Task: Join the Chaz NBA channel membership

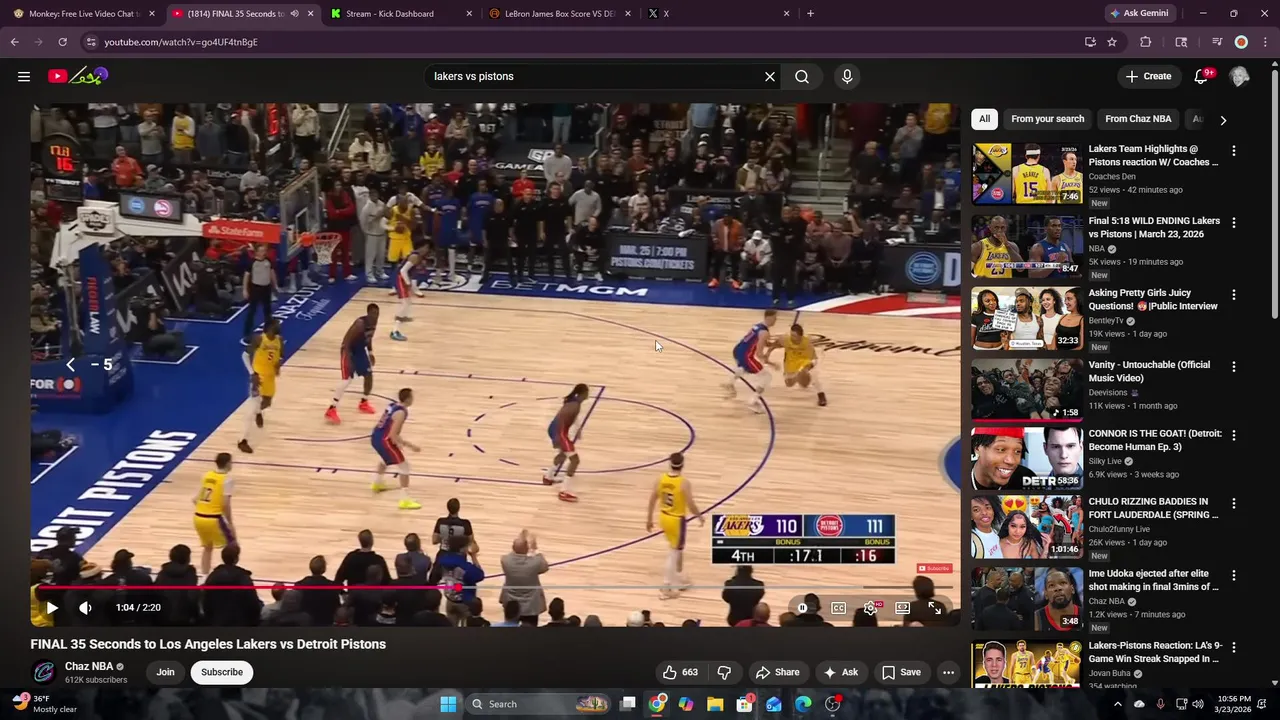Action: tap(165, 672)
